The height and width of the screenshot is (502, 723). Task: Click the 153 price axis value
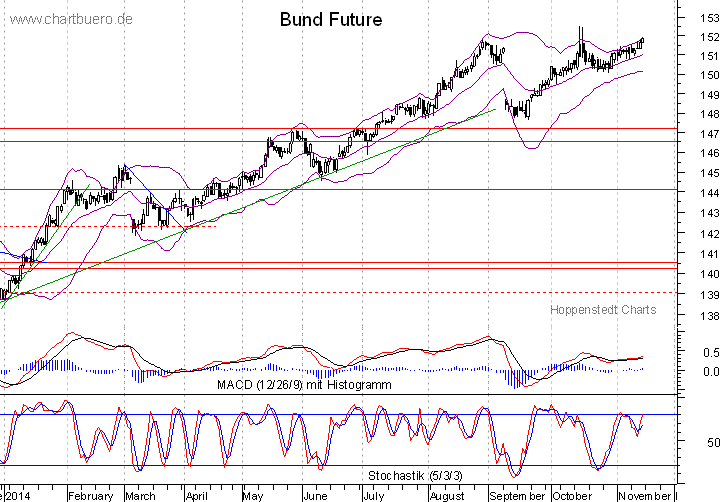pyautogui.click(x=710, y=18)
